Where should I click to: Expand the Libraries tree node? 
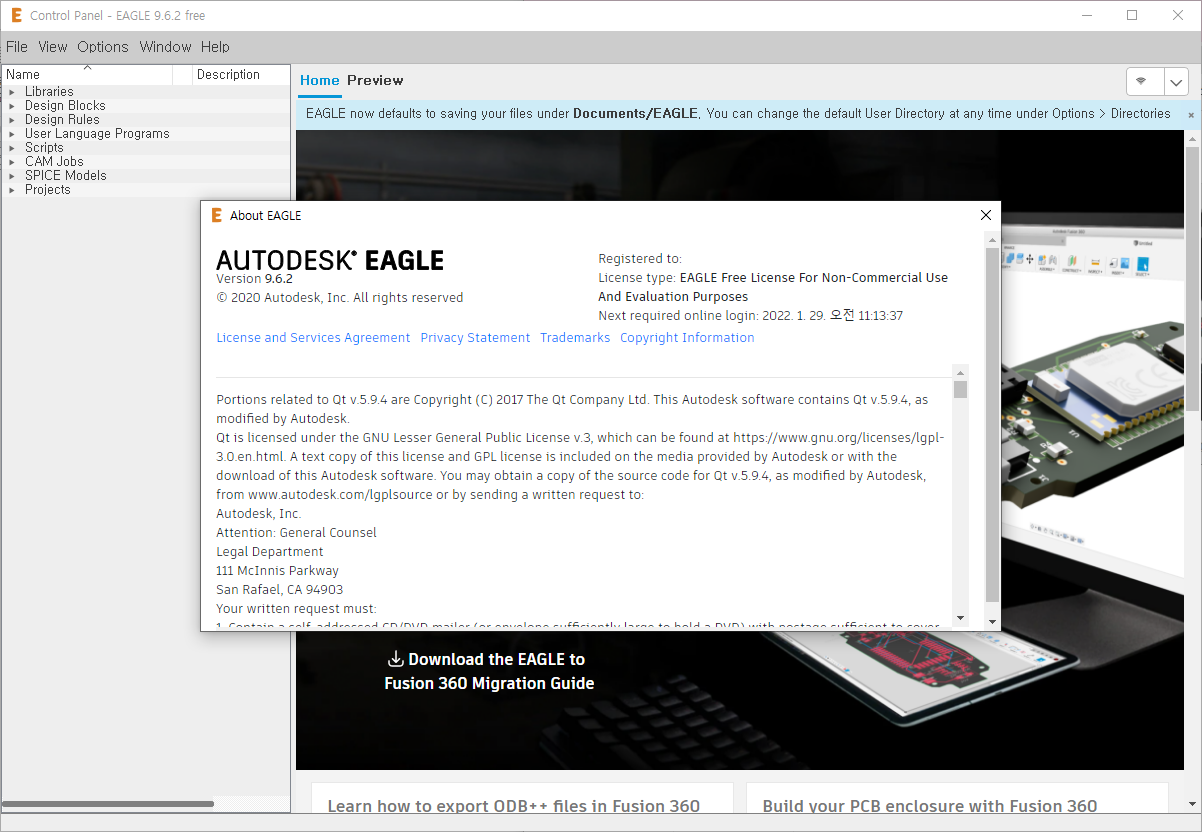12,92
